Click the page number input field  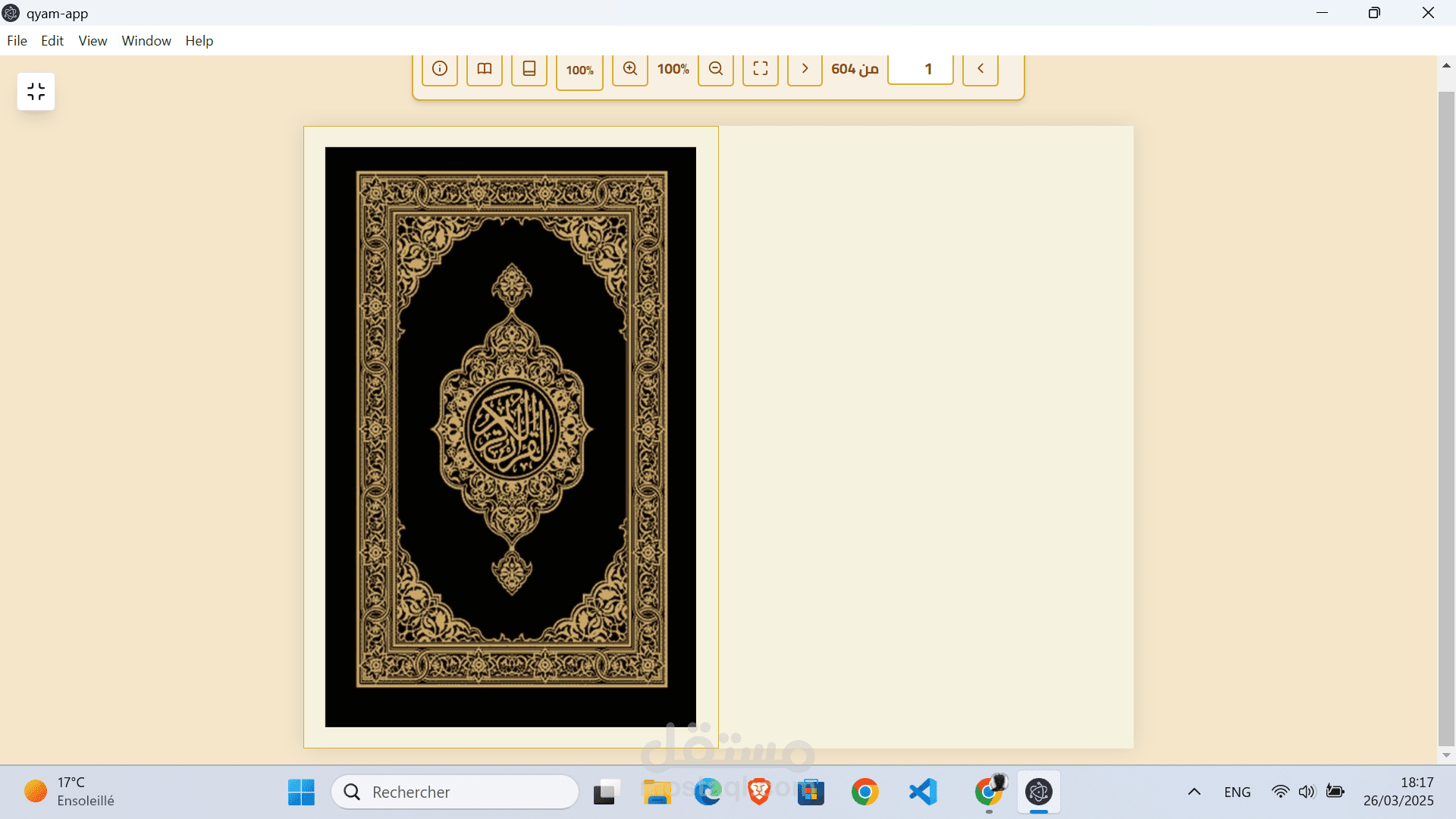[x=920, y=69]
